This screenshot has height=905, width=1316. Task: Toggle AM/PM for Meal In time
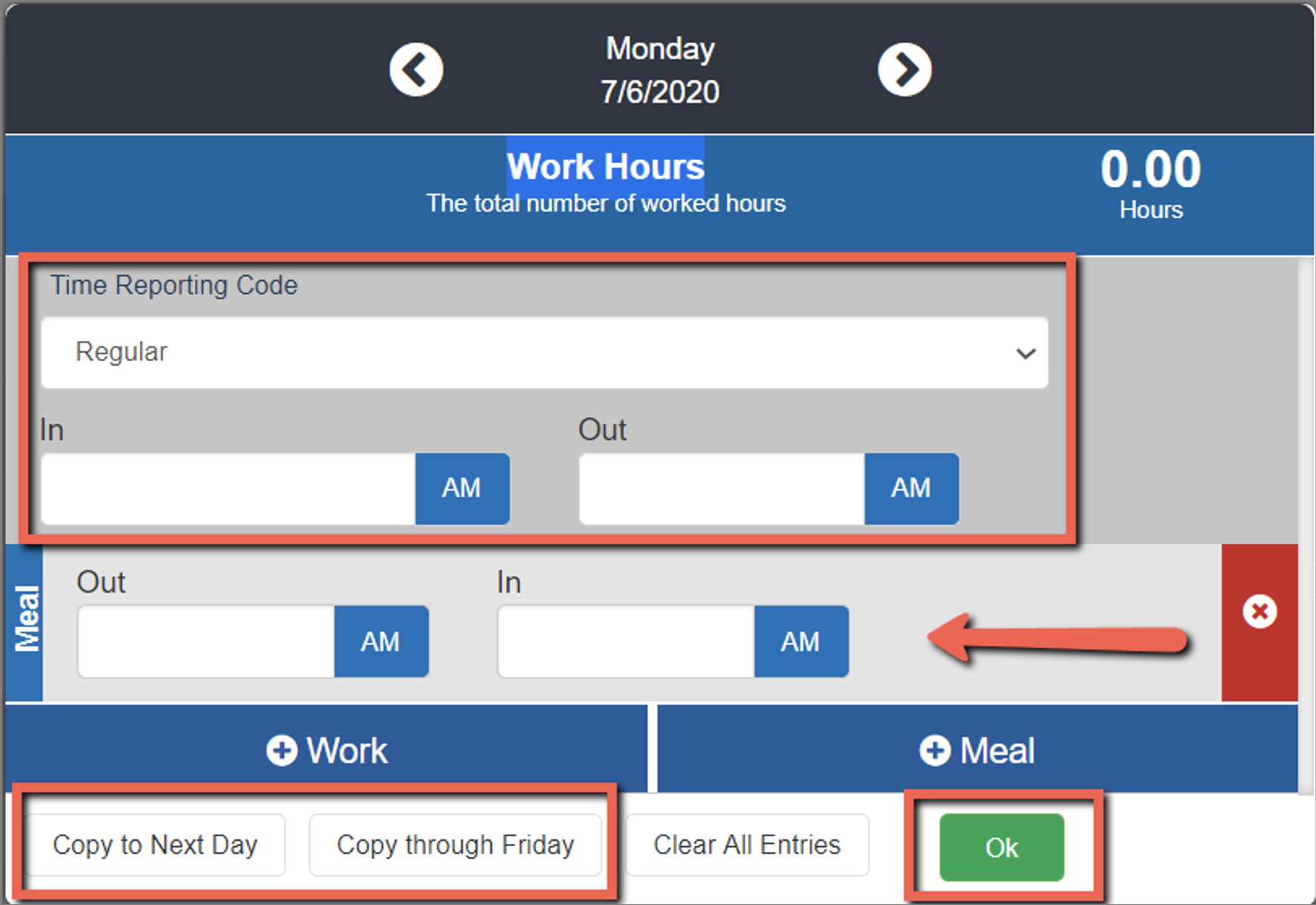coord(801,641)
